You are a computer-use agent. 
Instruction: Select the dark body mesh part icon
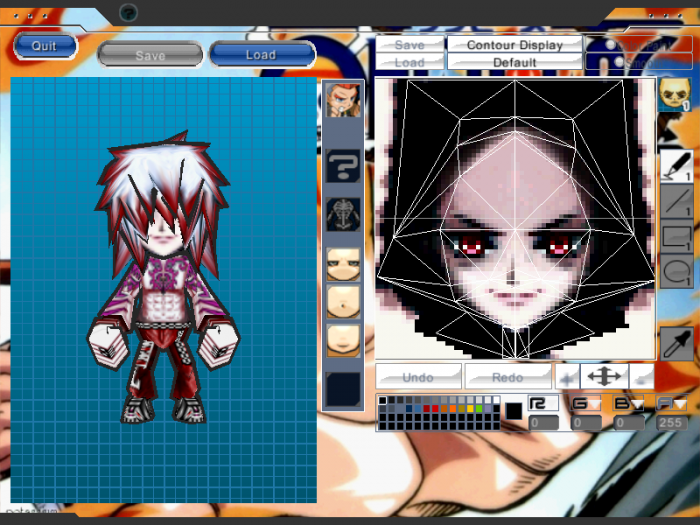pyautogui.click(x=343, y=215)
